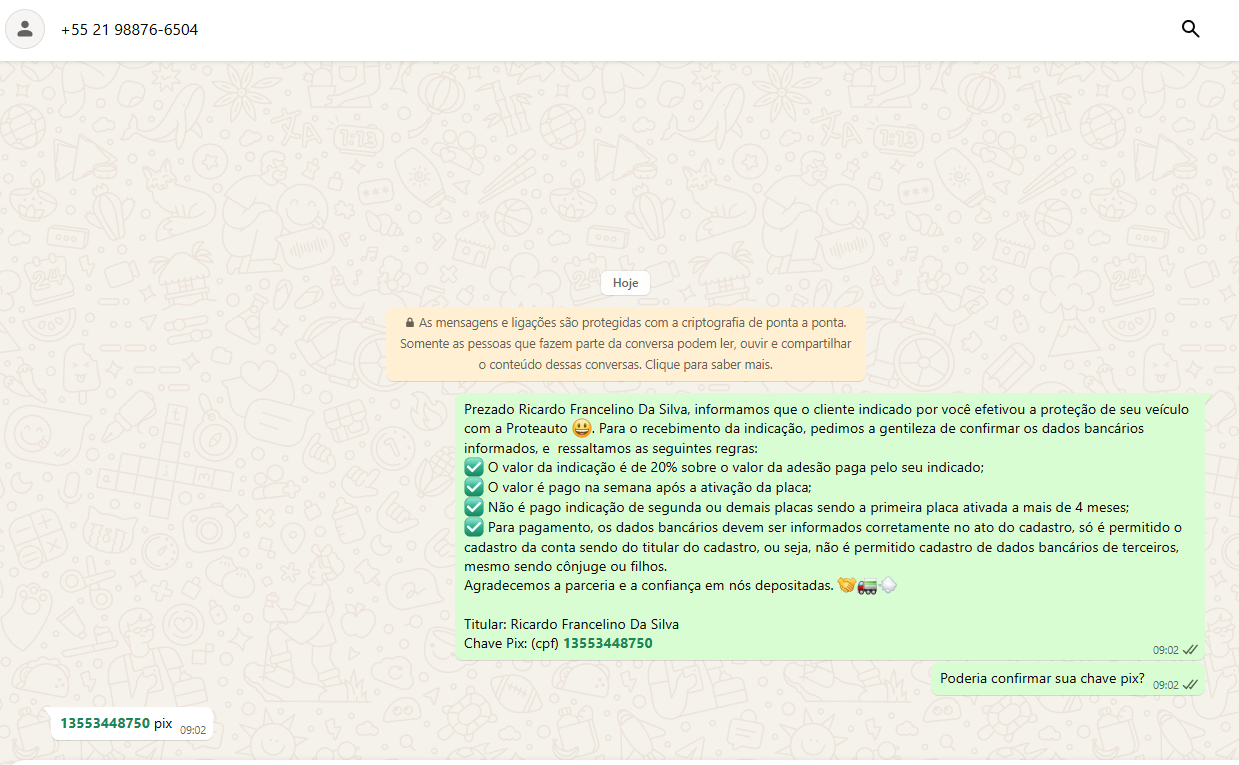Click the 13553448750 number in received message
Screen dimensions: 1239x765
pos(105,723)
